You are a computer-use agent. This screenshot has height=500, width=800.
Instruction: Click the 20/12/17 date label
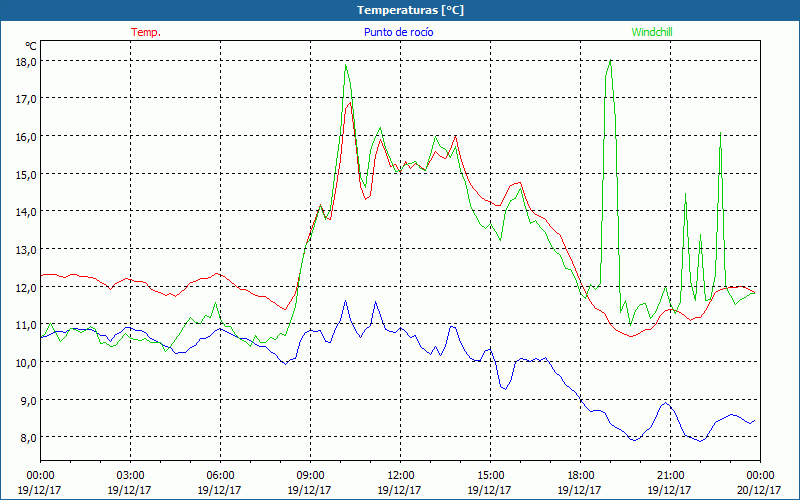point(760,490)
